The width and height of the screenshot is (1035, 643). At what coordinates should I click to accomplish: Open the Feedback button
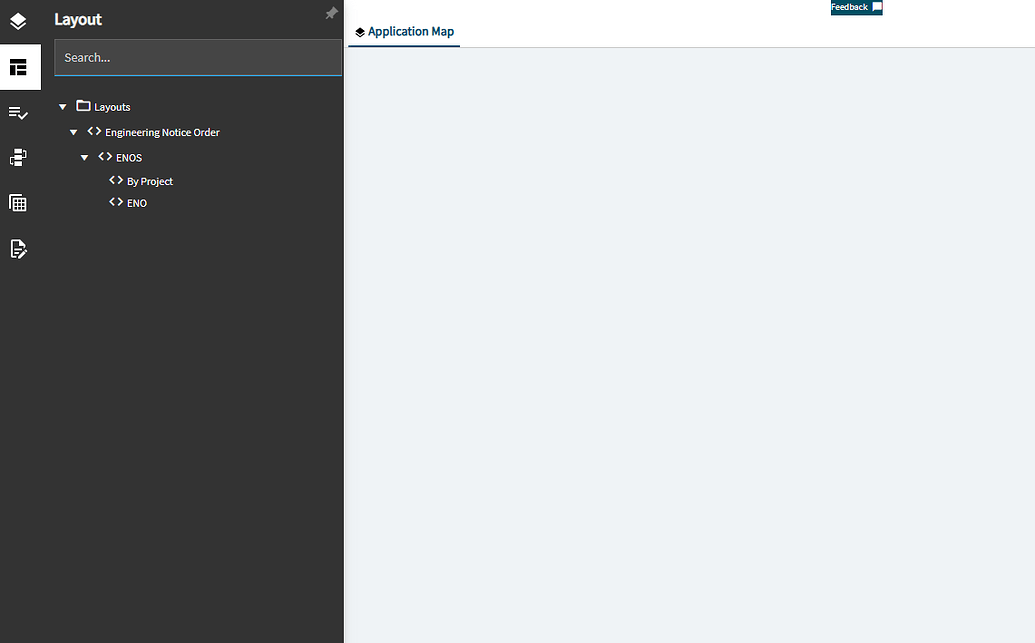[856, 7]
